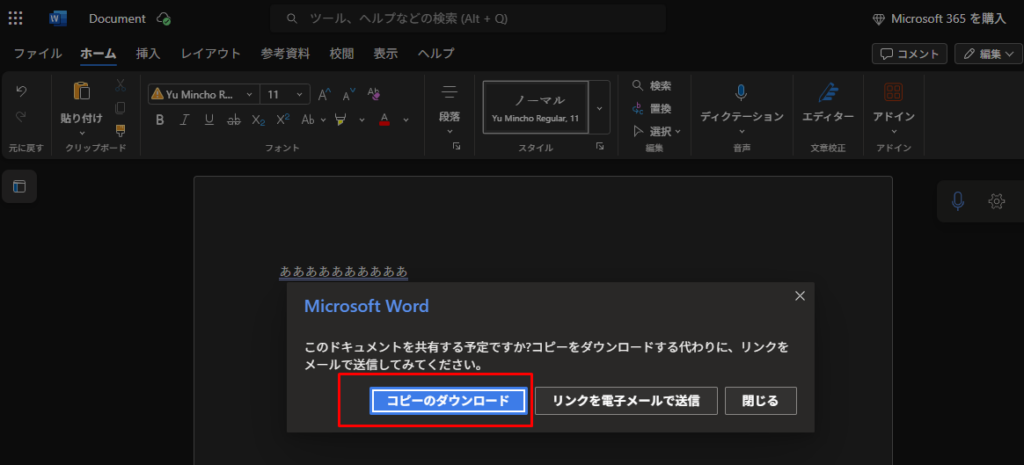
Task: Click the Word logo icon
Action: (58, 19)
